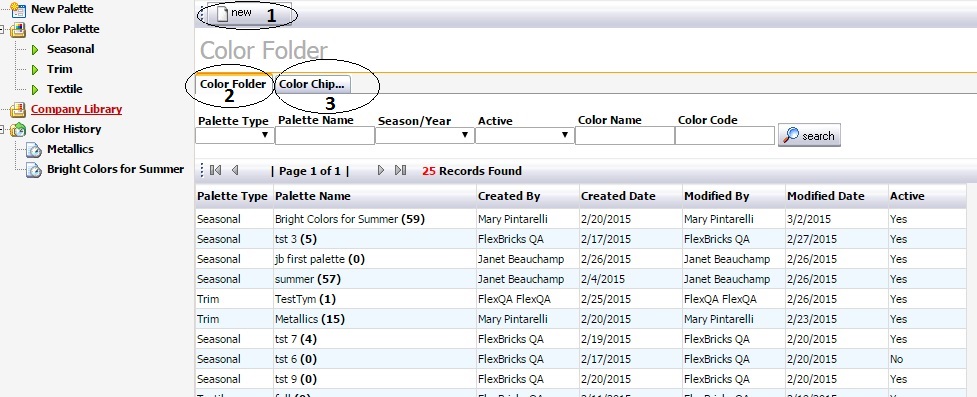Viewport: 977px width, 397px height.
Task: Click the Palette Name filter field
Action: pos(325,135)
